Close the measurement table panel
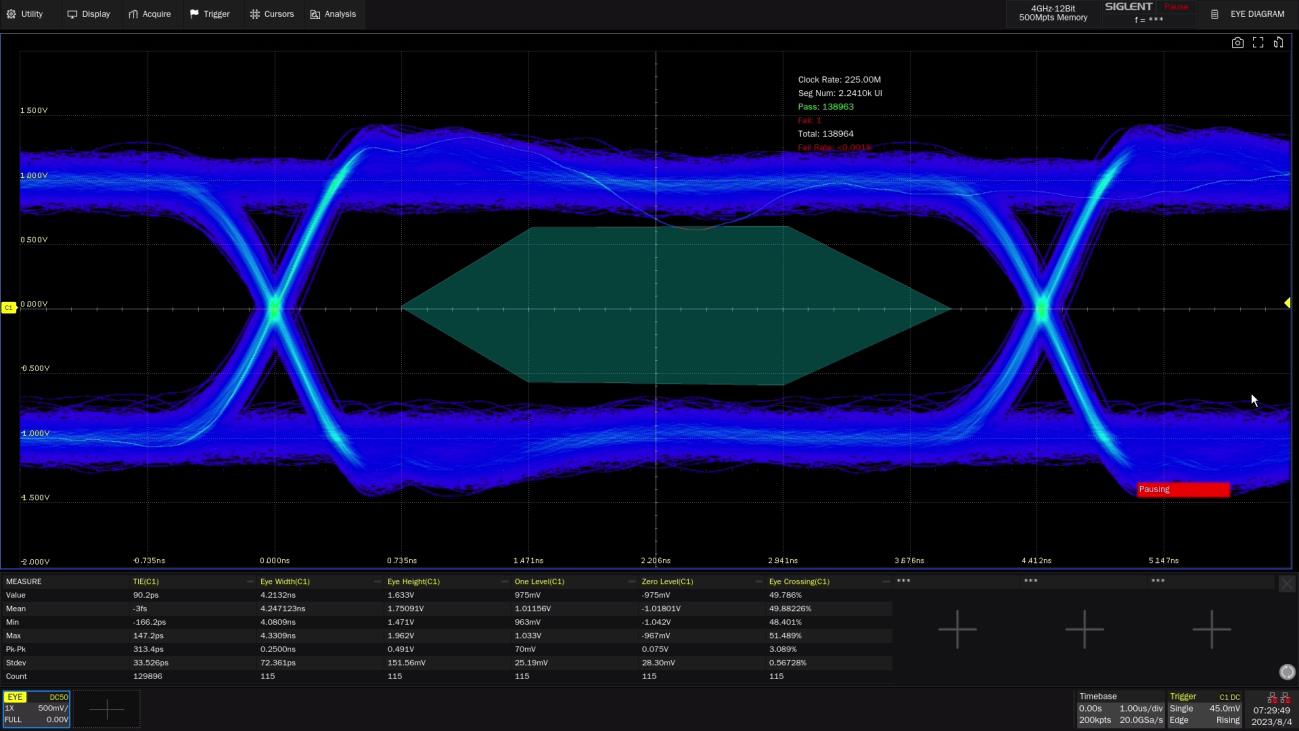 click(1287, 583)
